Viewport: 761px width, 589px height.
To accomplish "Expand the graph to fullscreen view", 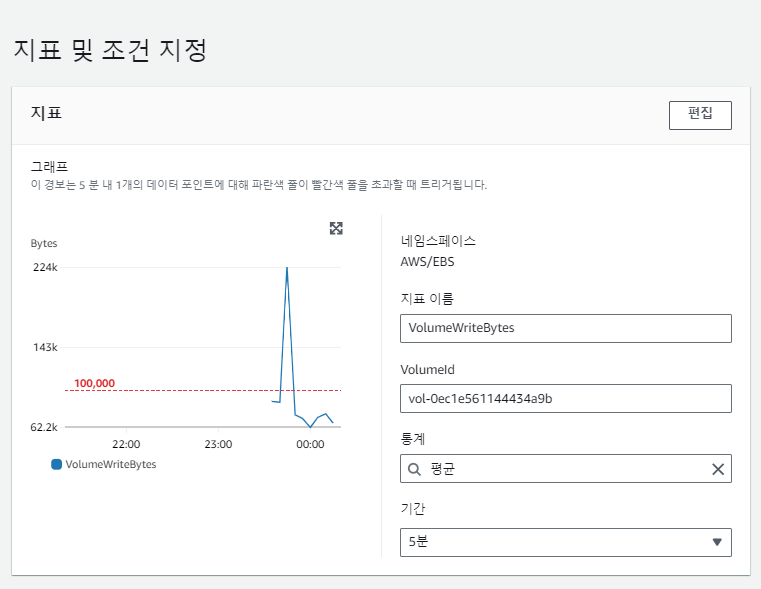I will click(336, 228).
